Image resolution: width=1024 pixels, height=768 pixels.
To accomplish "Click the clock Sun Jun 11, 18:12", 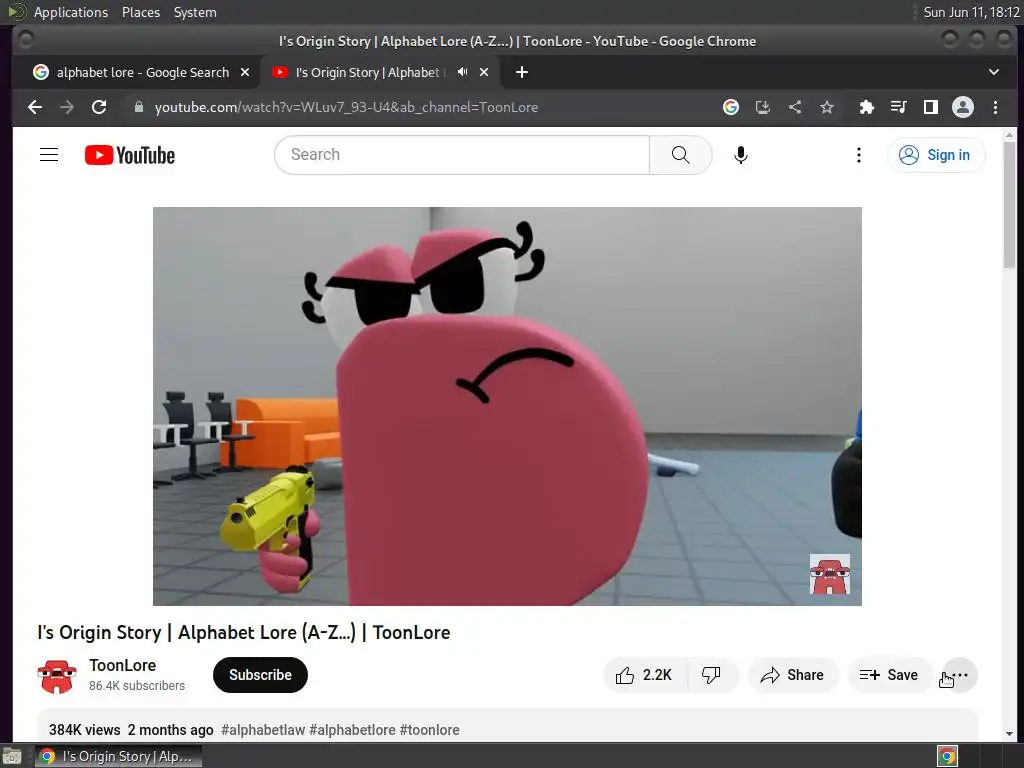I will click(x=971, y=12).
